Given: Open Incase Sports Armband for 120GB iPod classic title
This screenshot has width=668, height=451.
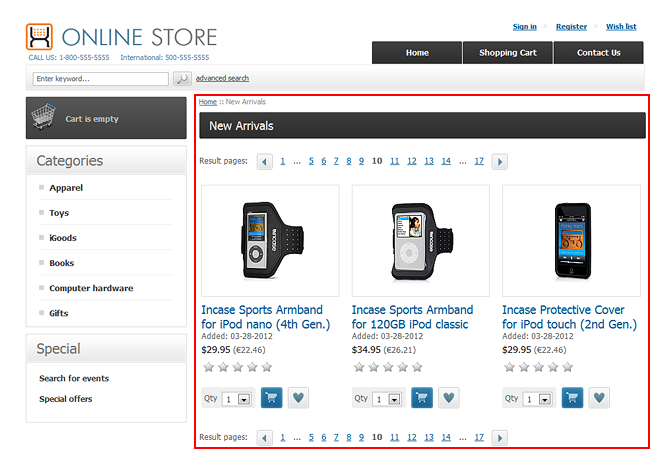Looking at the screenshot, I should click(412, 317).
